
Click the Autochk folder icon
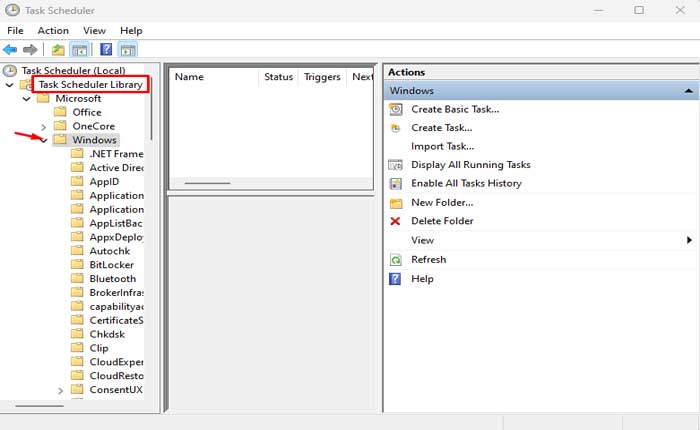pos(77,250)
